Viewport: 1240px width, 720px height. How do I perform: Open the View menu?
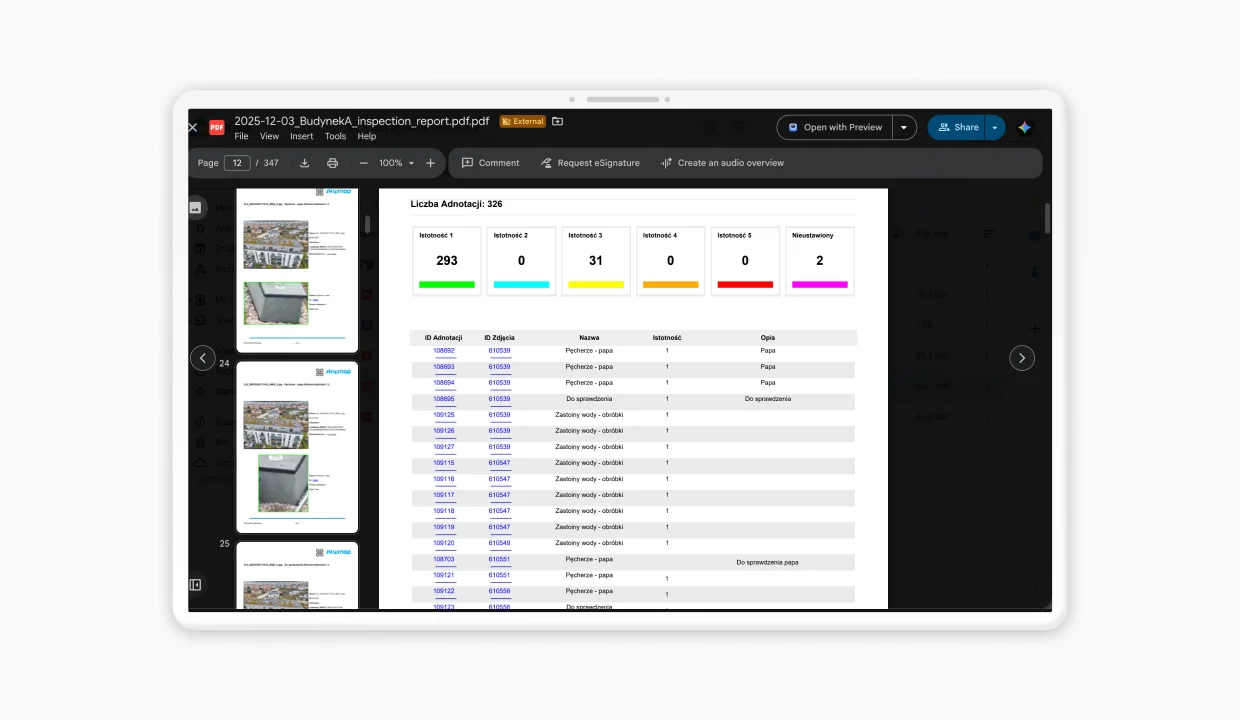tap(270, 136)
